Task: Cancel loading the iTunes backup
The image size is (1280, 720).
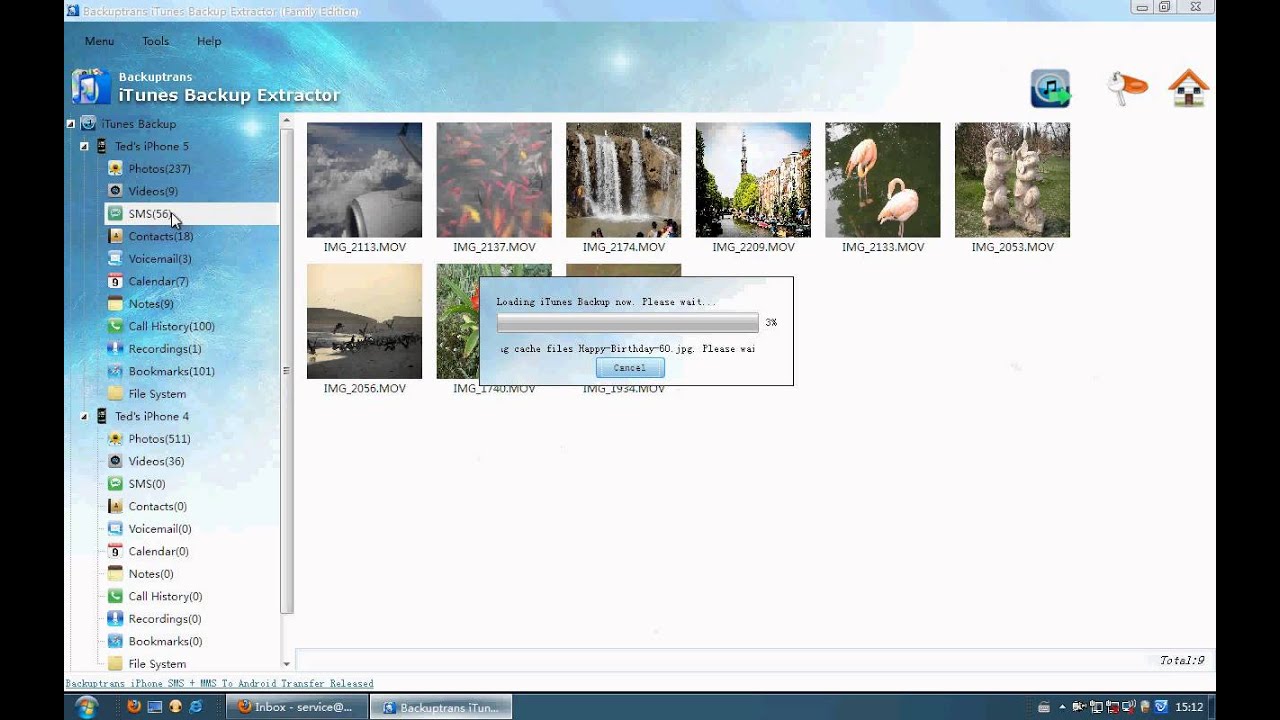Action: (x=630, y=368)
